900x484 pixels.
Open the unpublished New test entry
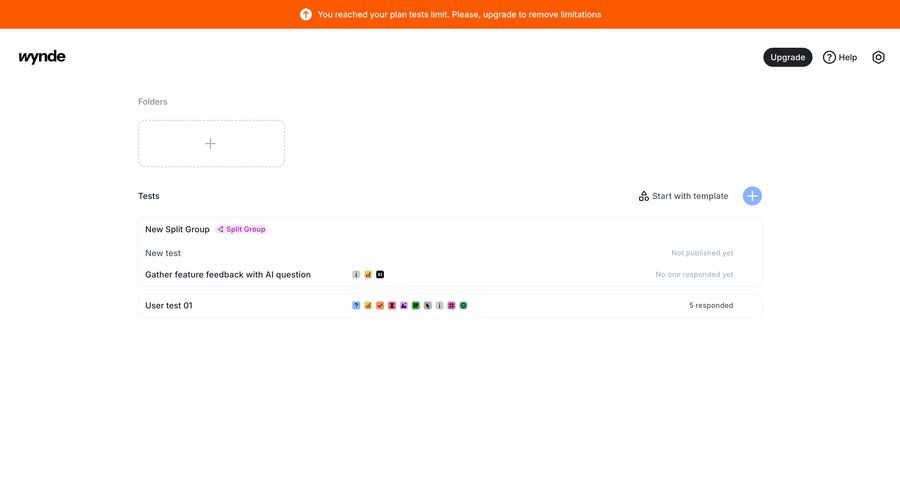click(163, 253)
